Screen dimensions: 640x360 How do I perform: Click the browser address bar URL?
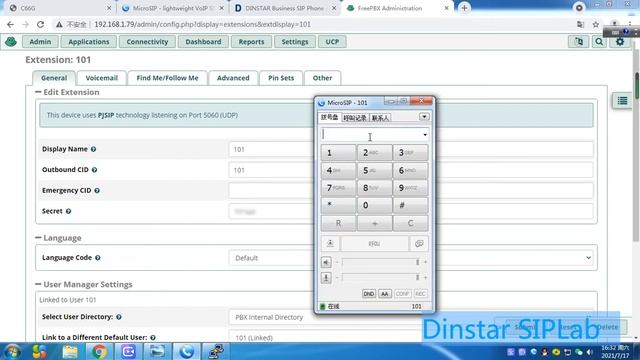(202, 24)
